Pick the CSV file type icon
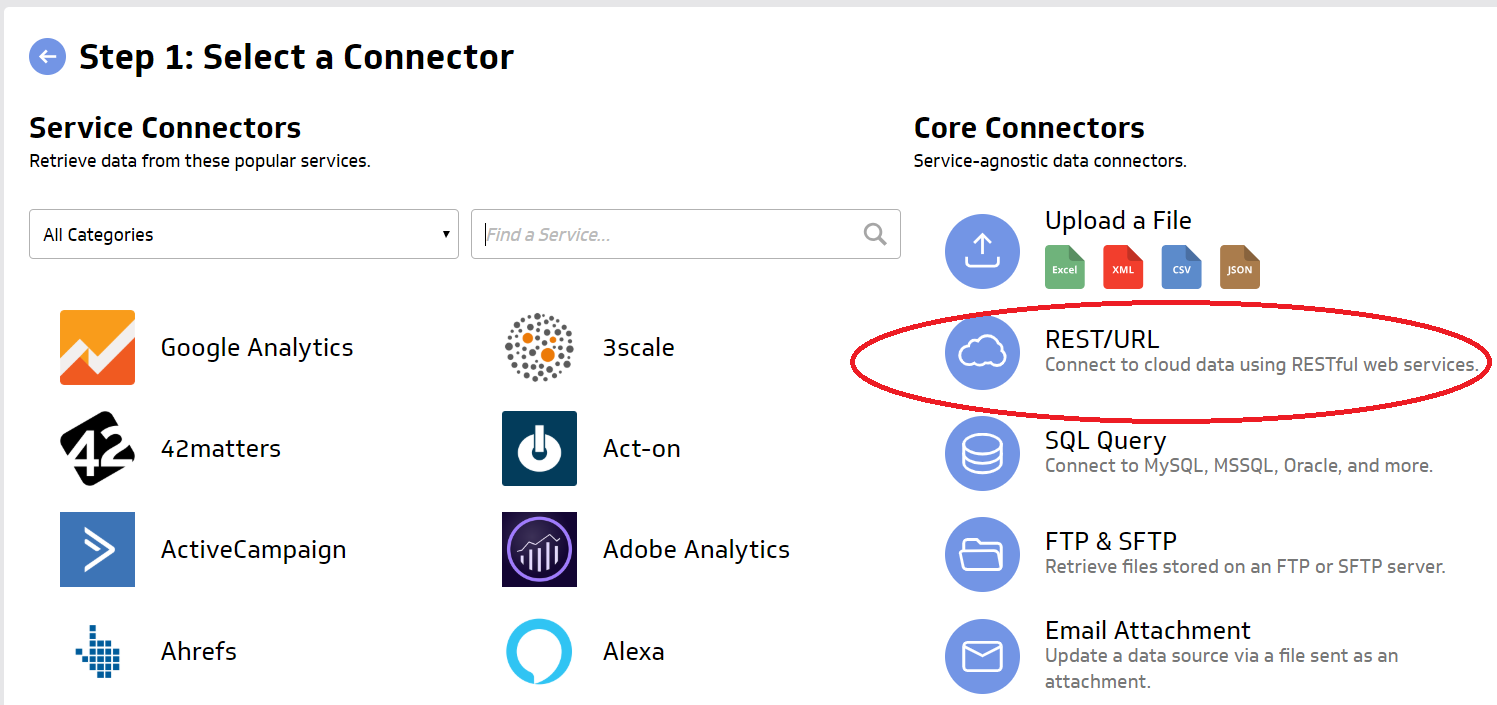The image size is (1497, 705). click(x=1181, y=267)
